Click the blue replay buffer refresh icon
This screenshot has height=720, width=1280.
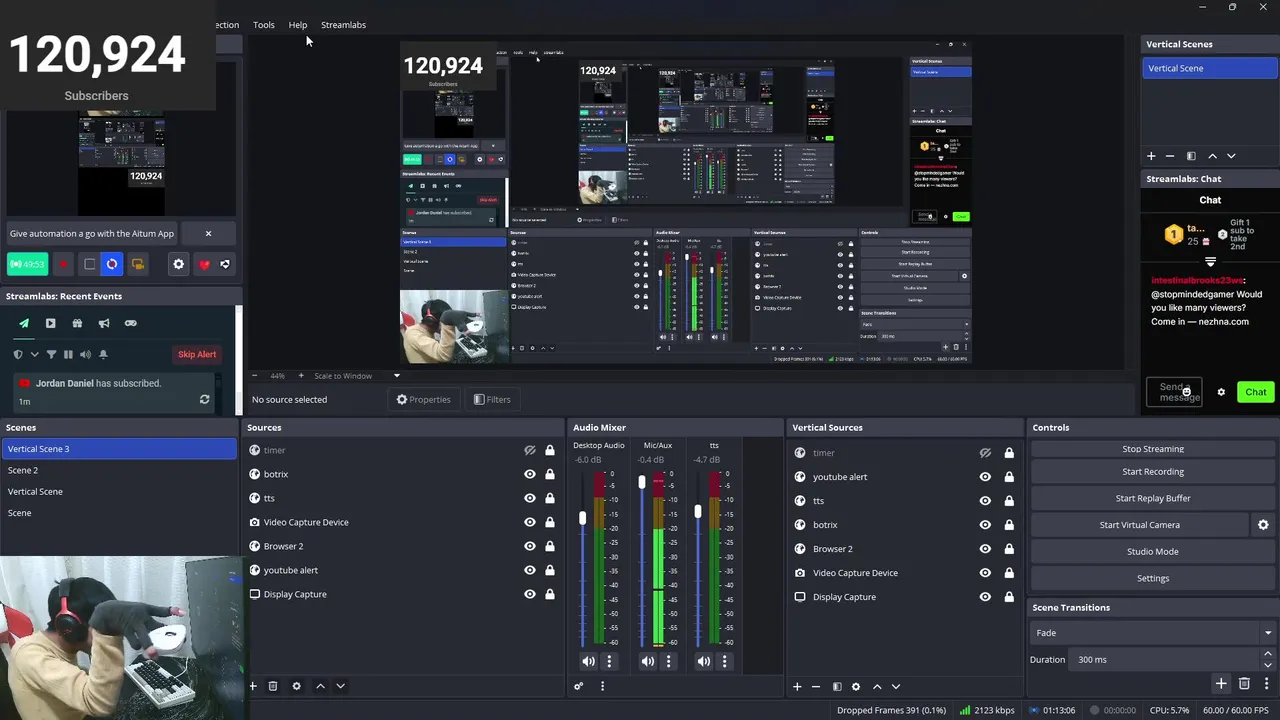click(111, 264)
